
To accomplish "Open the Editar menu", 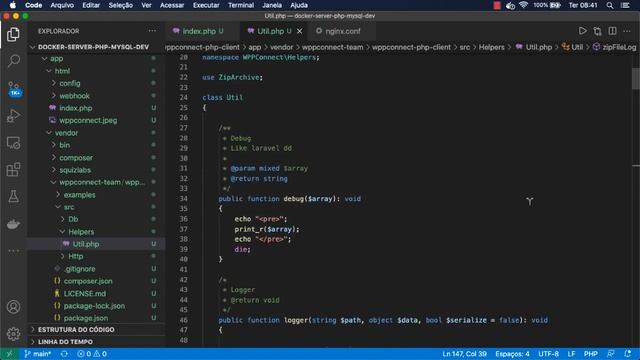I will click(91, 5).
